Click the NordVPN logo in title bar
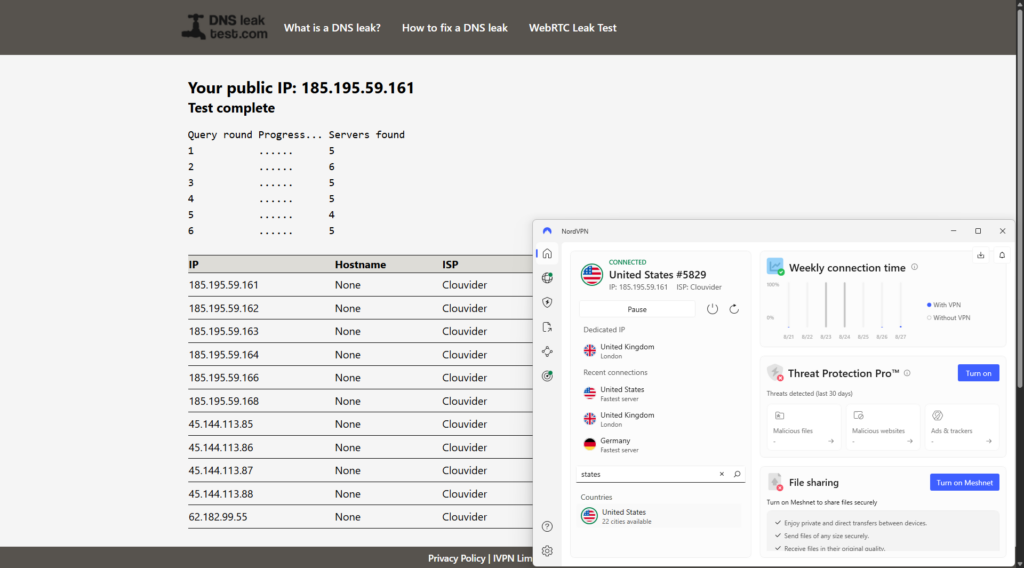The width and height of the screenshot is (1024, 568). (x=547, y=231)
